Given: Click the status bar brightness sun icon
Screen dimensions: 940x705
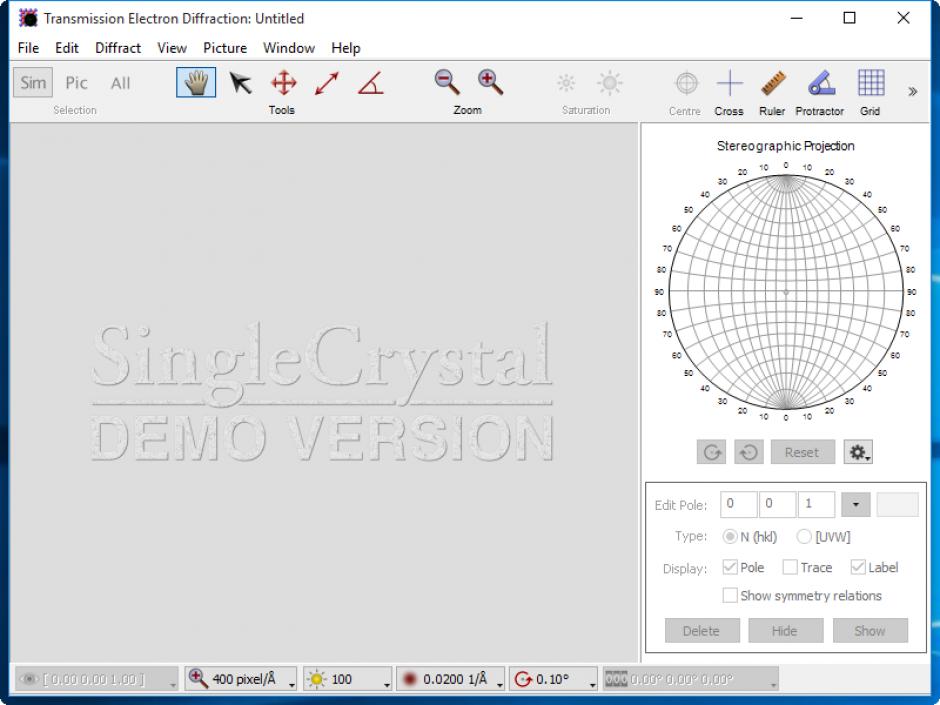Looking at the screenshot, I should (317, 679).
